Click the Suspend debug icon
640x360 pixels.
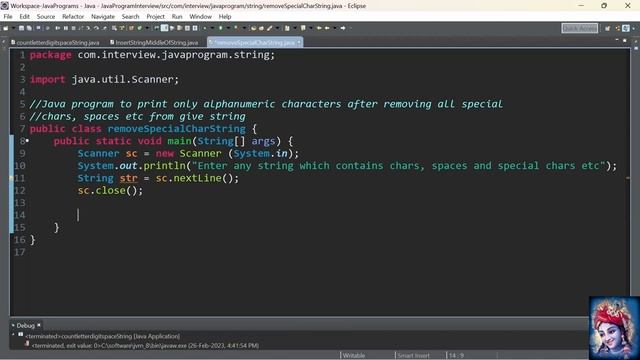65,28
